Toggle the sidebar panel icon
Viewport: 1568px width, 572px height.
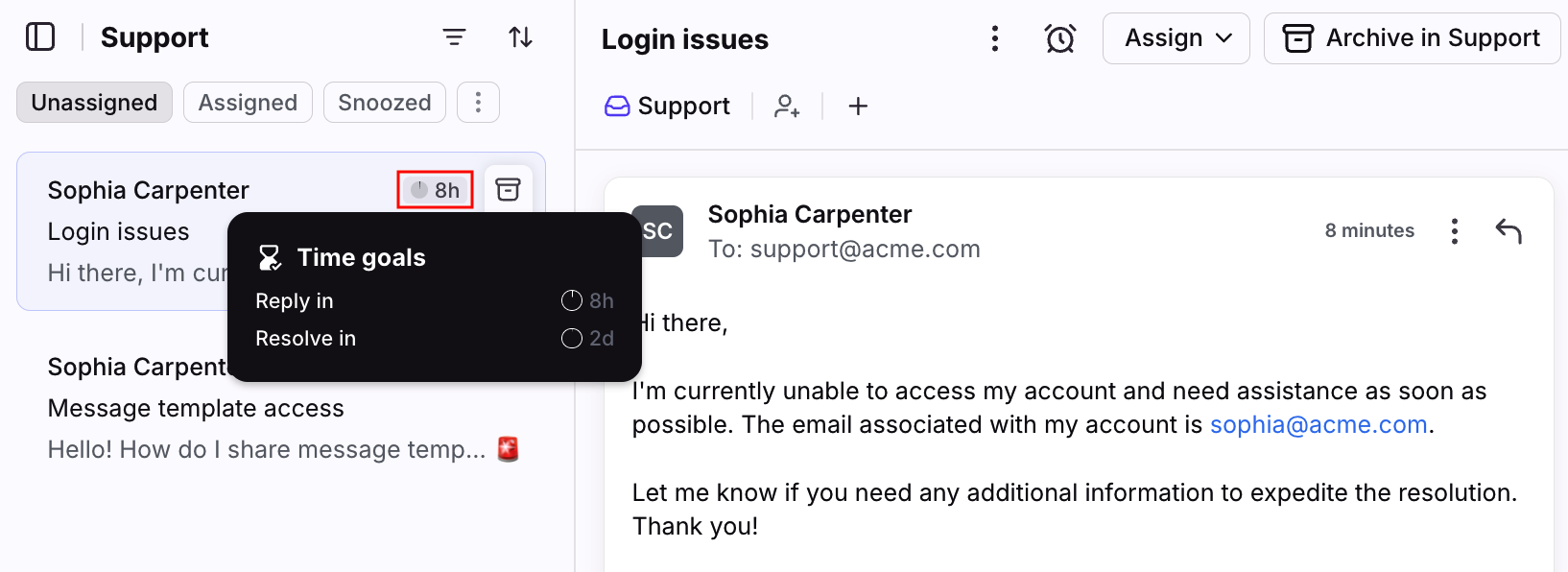tap(40, 37)
